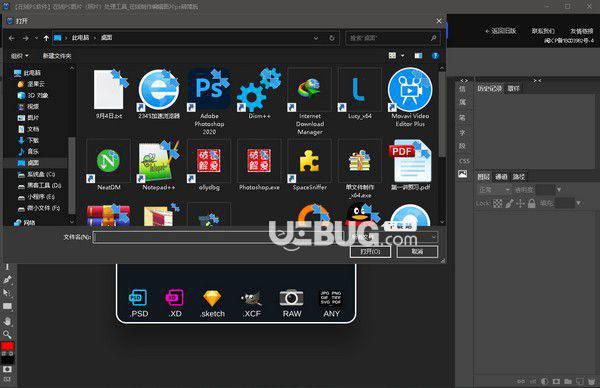
Task: Click the Quick Mask camera icon
Action: click(7, 369)
